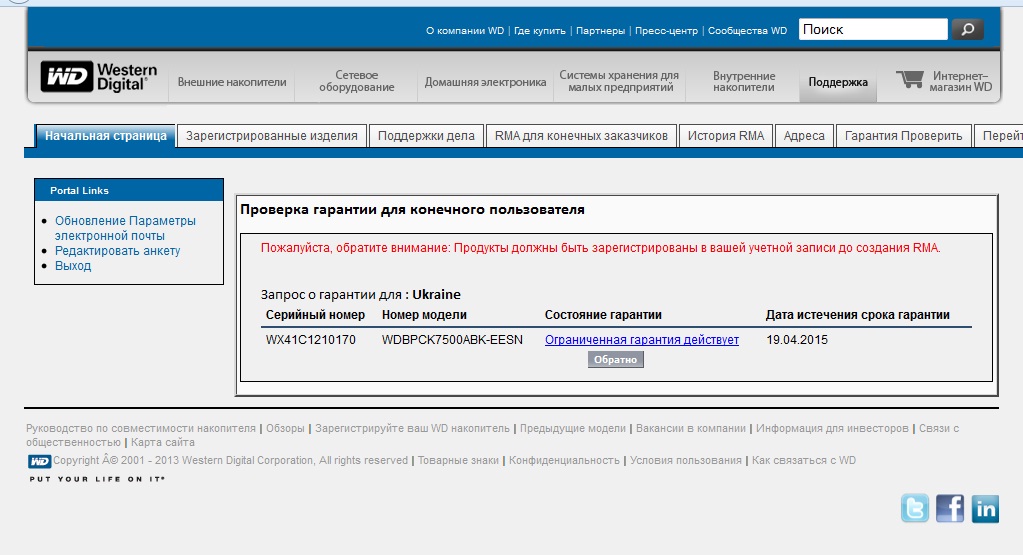Screen dimensions: 1023x555
Task: Click the Обратно button
Action: tap(615, 359)
